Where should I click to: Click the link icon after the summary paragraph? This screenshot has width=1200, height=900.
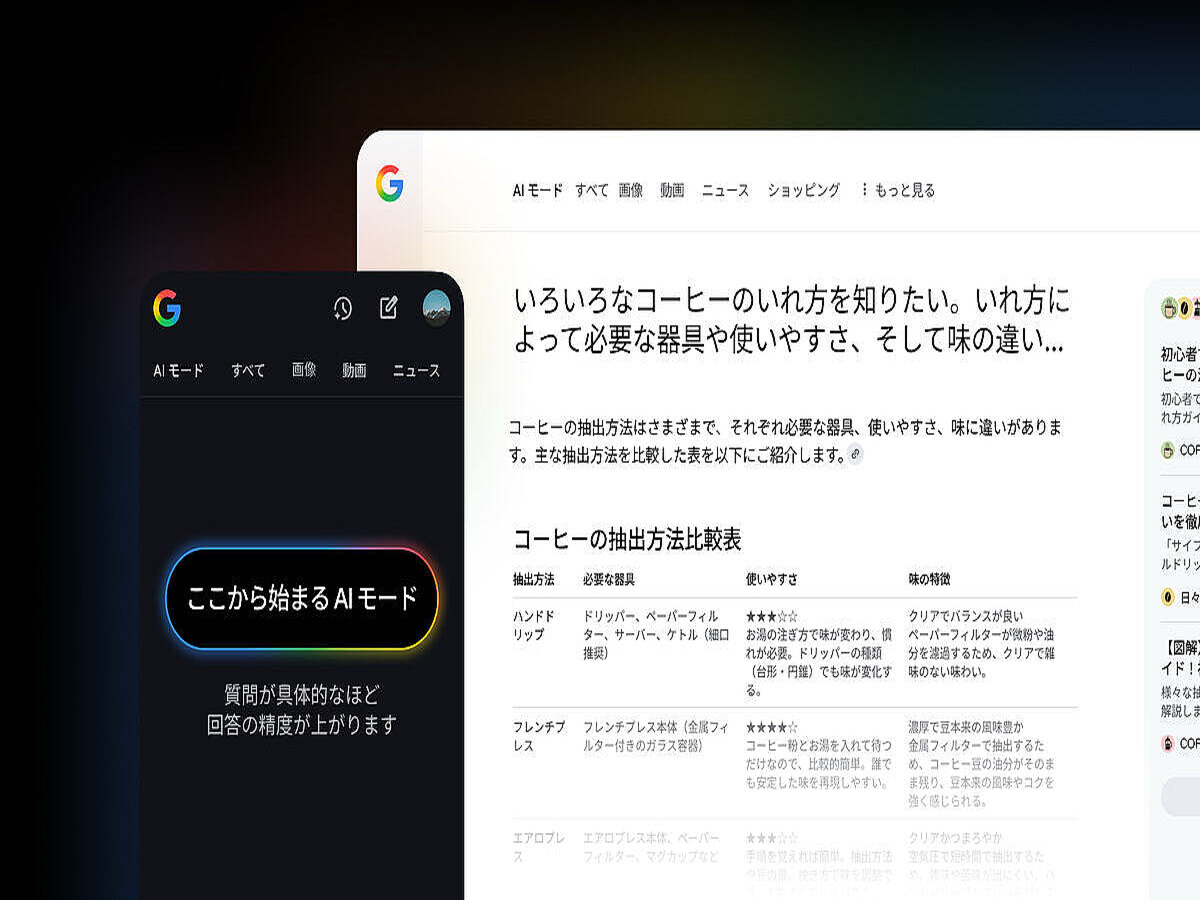point(854,455)
